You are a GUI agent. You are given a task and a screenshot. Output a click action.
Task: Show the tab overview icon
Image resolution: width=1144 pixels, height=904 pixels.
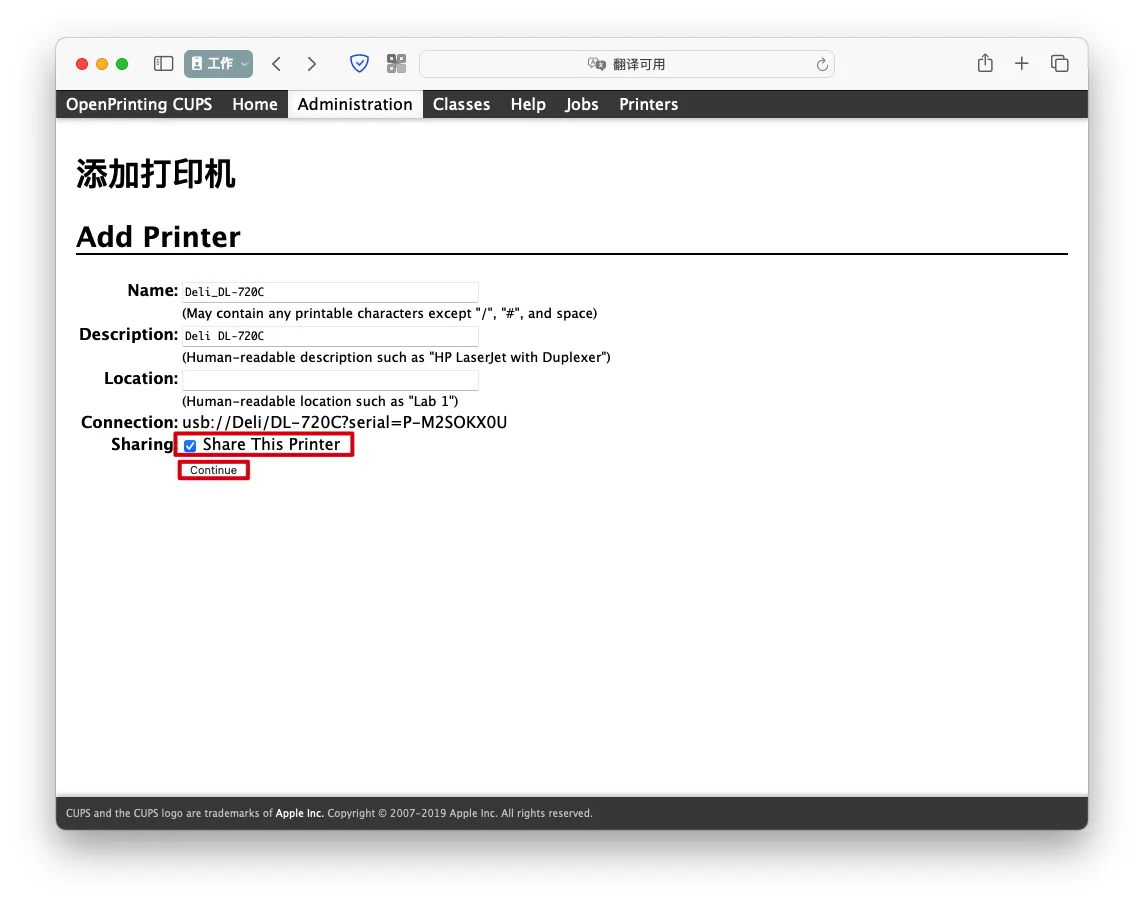click(x=1060, y=64)
